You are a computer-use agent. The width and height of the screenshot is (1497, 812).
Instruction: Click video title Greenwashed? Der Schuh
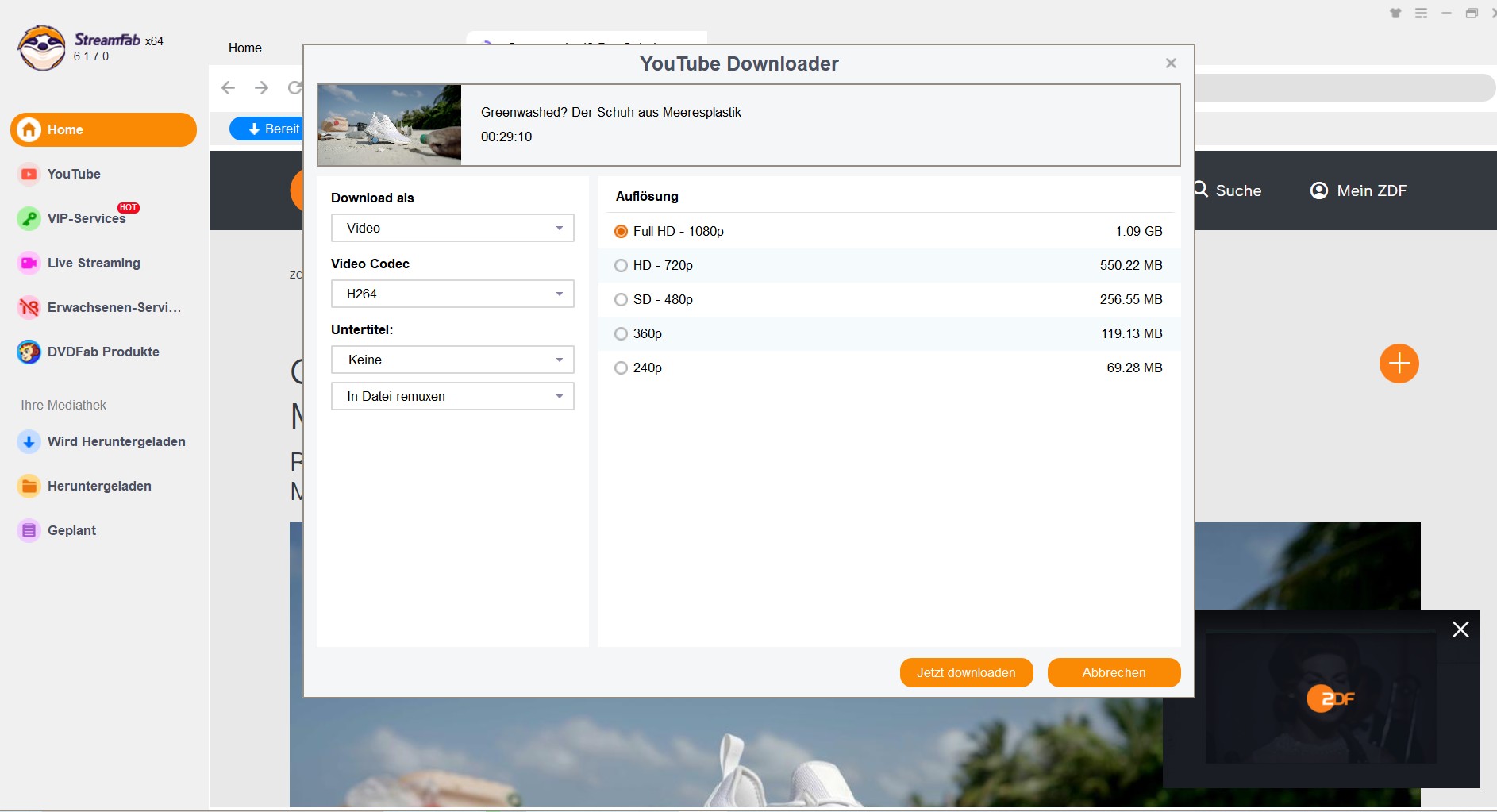[611, 112]
